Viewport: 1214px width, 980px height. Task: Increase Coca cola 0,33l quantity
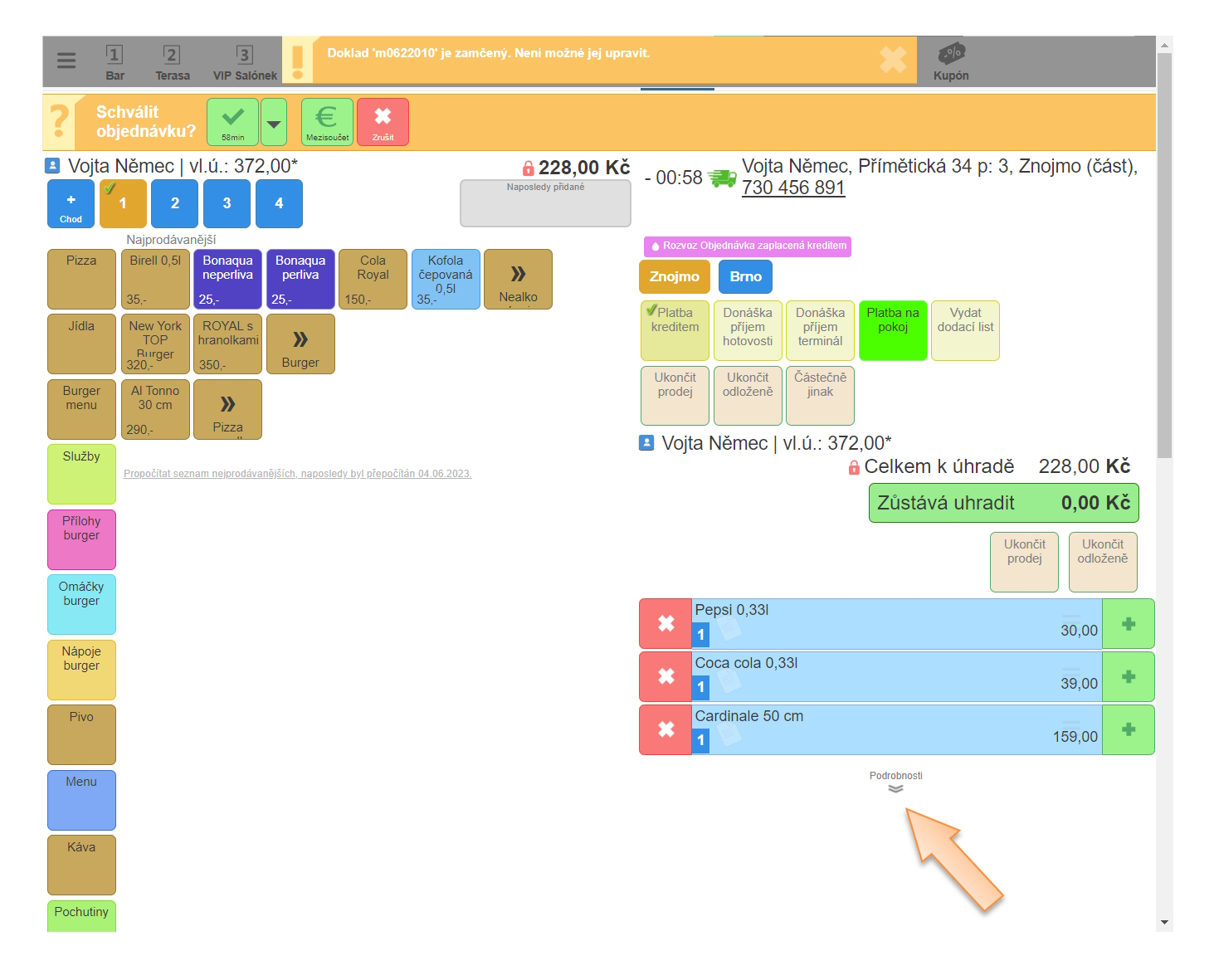click(1128, 677)
